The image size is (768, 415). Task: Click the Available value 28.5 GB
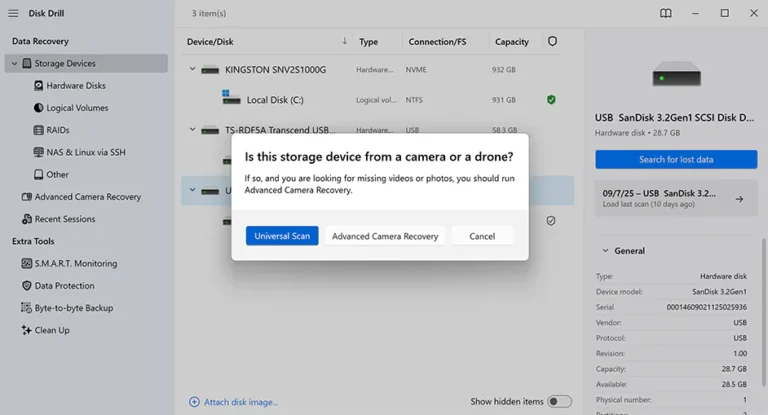pos(734,384)
